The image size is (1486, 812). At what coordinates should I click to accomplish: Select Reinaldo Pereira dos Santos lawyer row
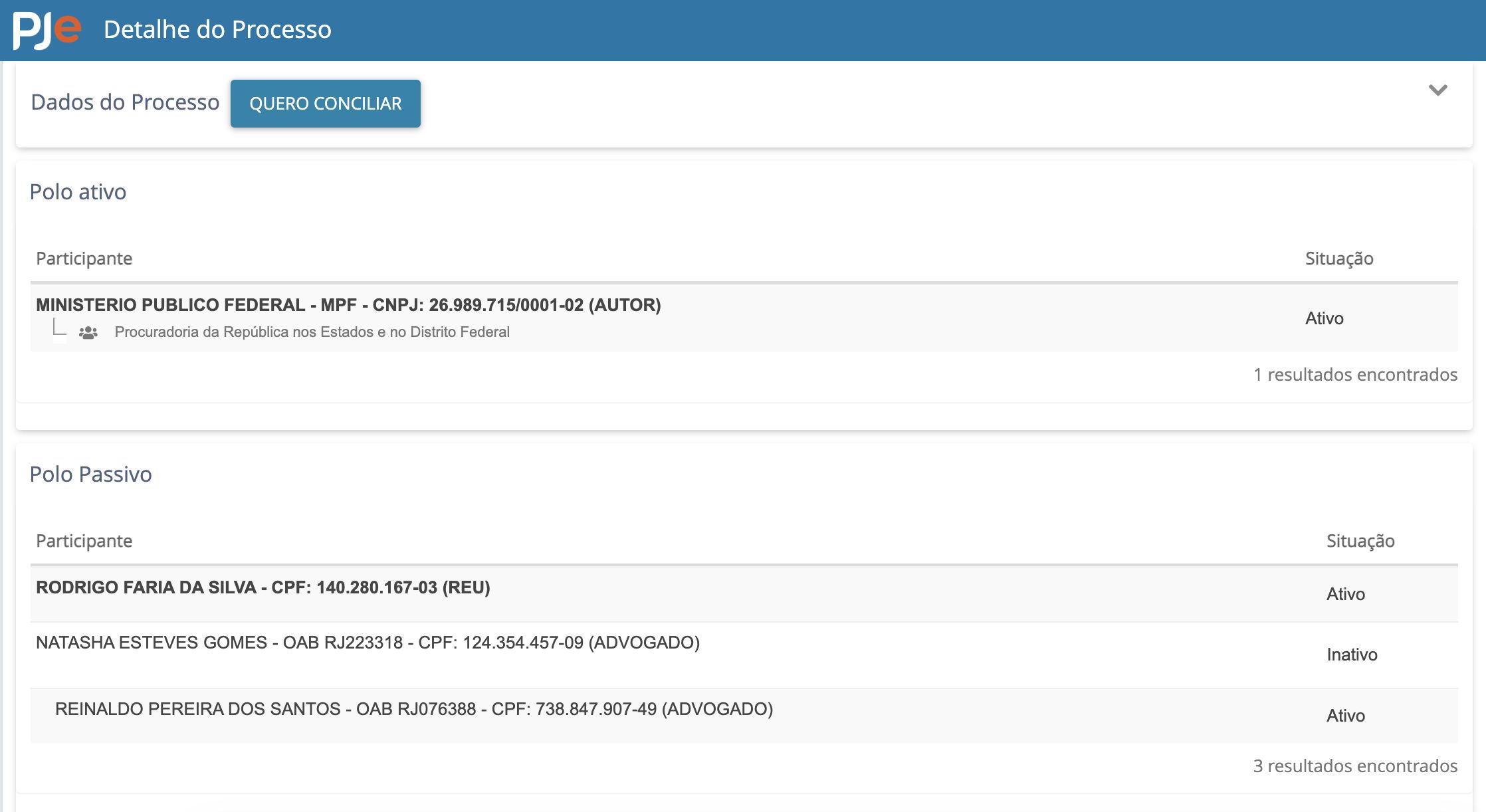tap(744, 716)
